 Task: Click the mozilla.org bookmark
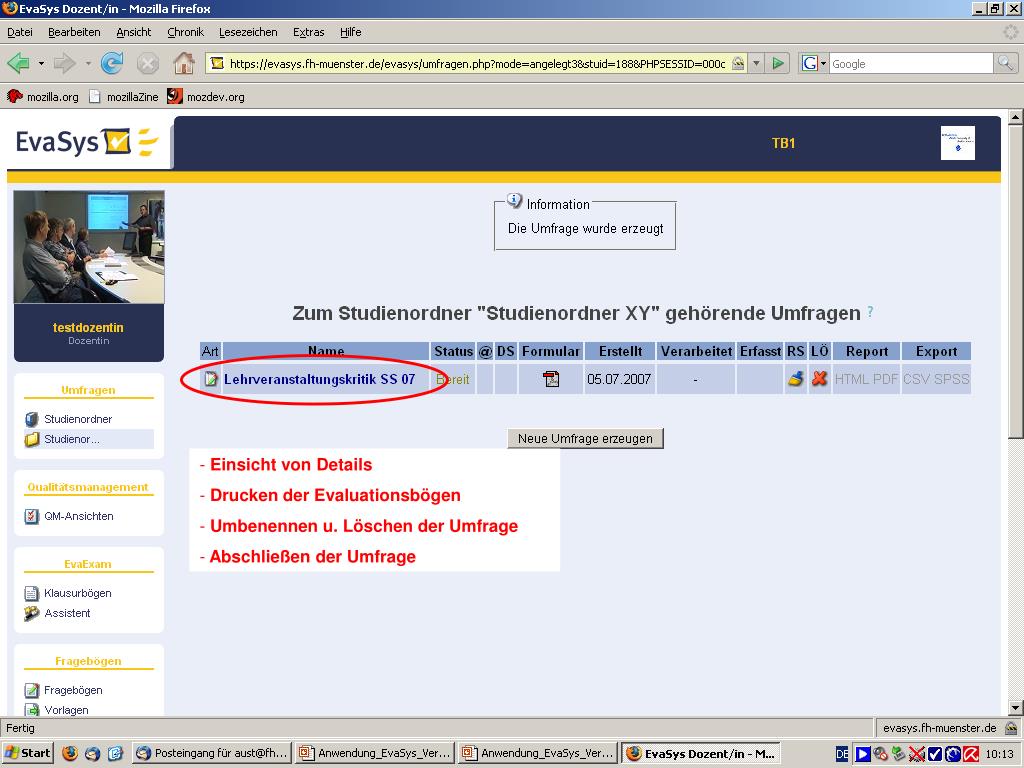tap(42, 97)
